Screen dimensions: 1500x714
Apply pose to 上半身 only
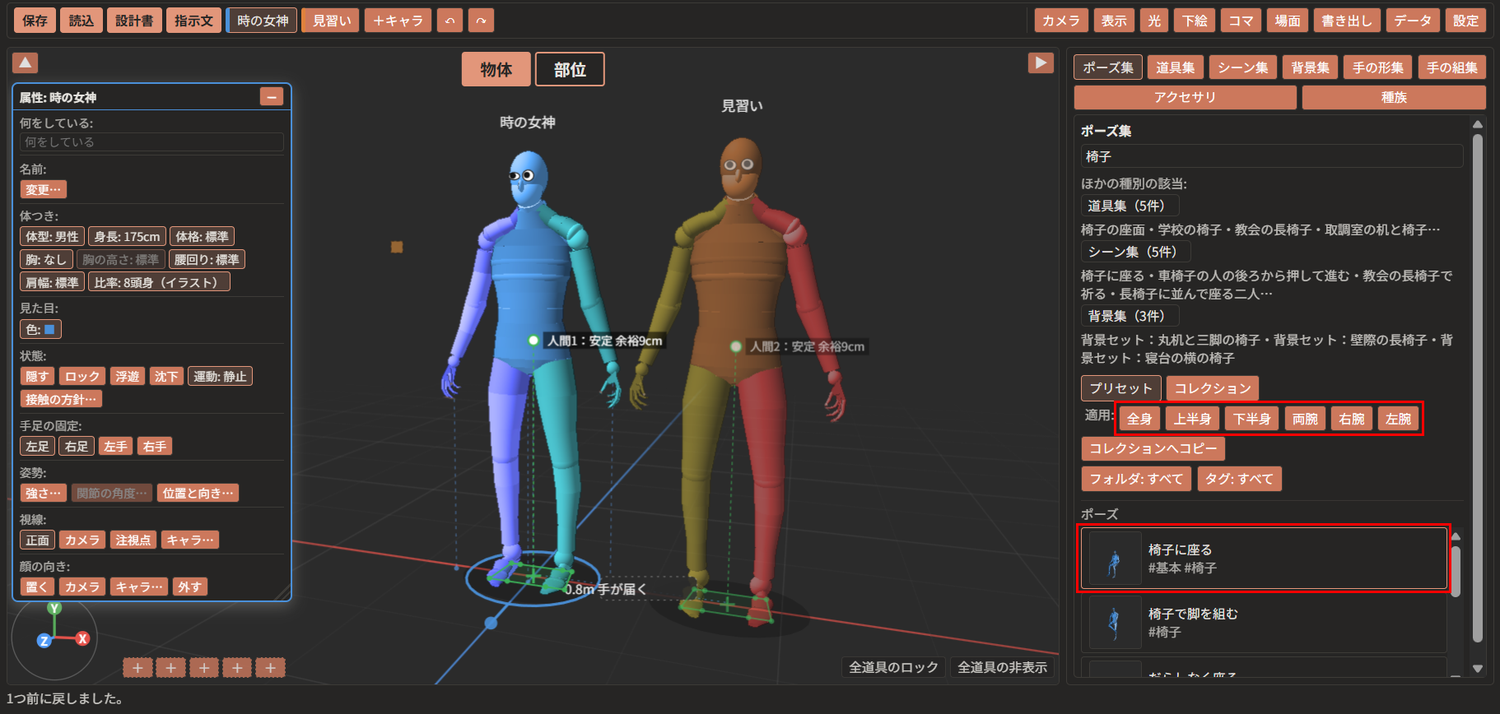pyautogui.click(x=1193, y=419)
